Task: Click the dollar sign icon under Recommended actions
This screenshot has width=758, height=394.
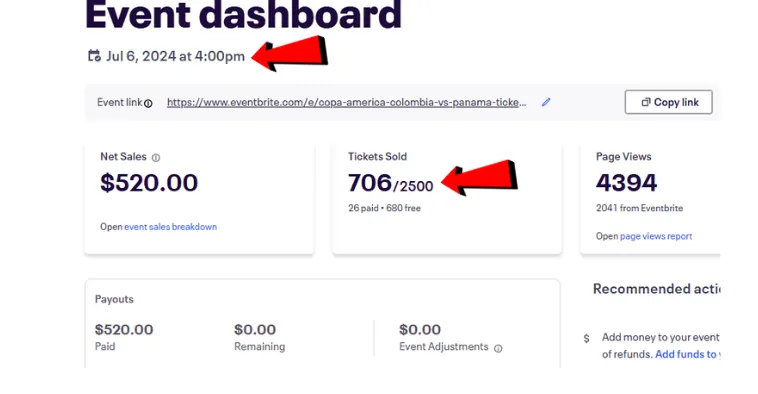Action: [x=586, y=338]
